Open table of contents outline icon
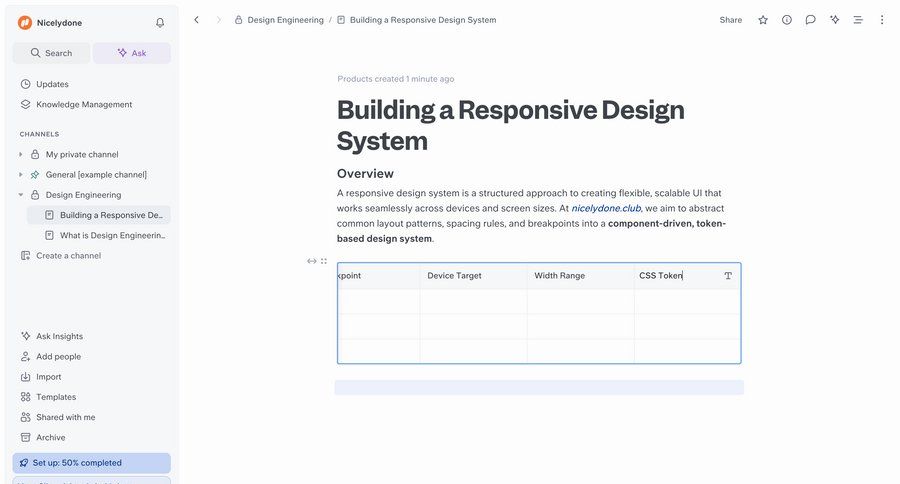The width and height of the screenshot is (900, 484). [858, 20]
